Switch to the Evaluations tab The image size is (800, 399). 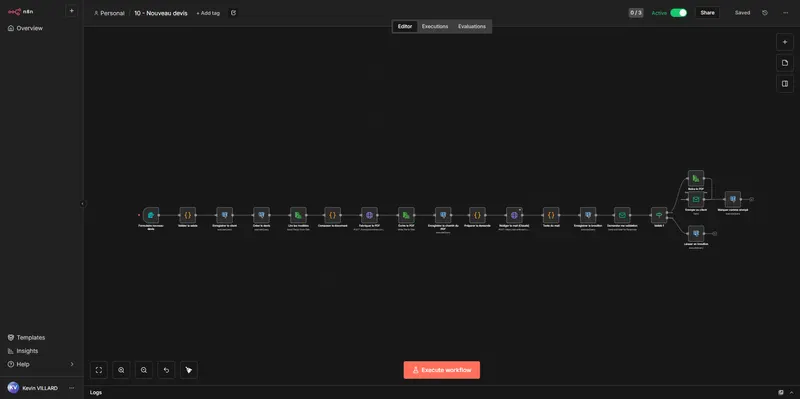pyautogui.click(x=471, y=27)
